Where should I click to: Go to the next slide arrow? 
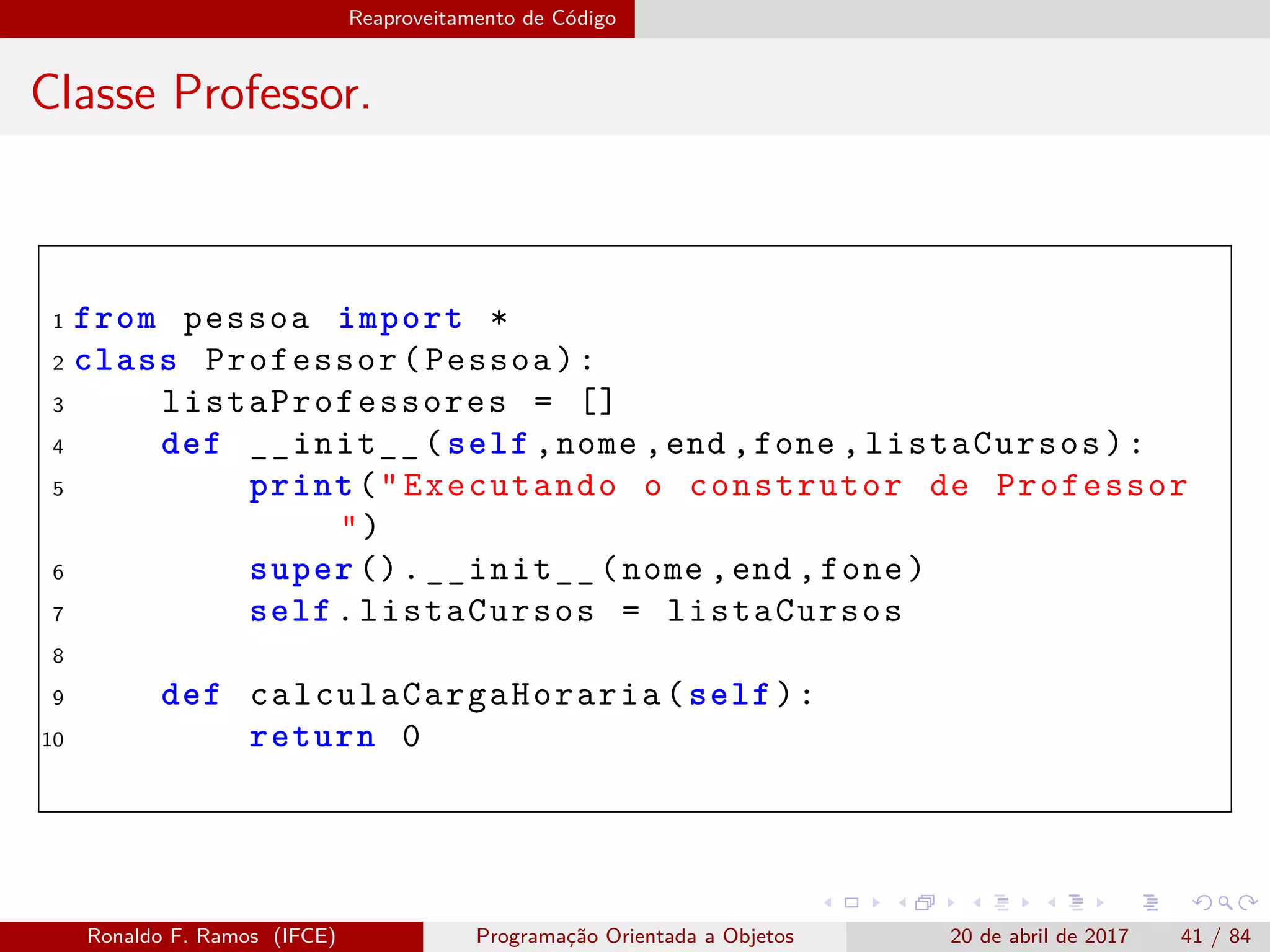[876, 902]
